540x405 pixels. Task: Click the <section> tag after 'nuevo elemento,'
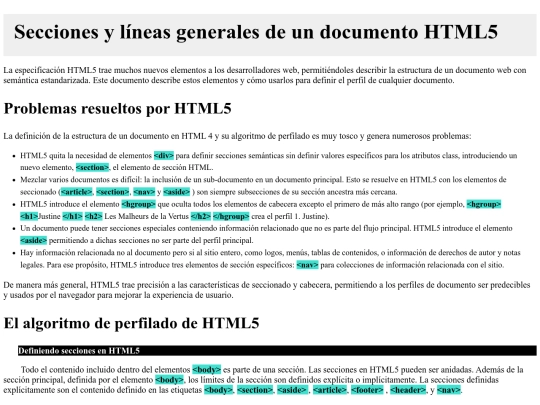point(92,167)
